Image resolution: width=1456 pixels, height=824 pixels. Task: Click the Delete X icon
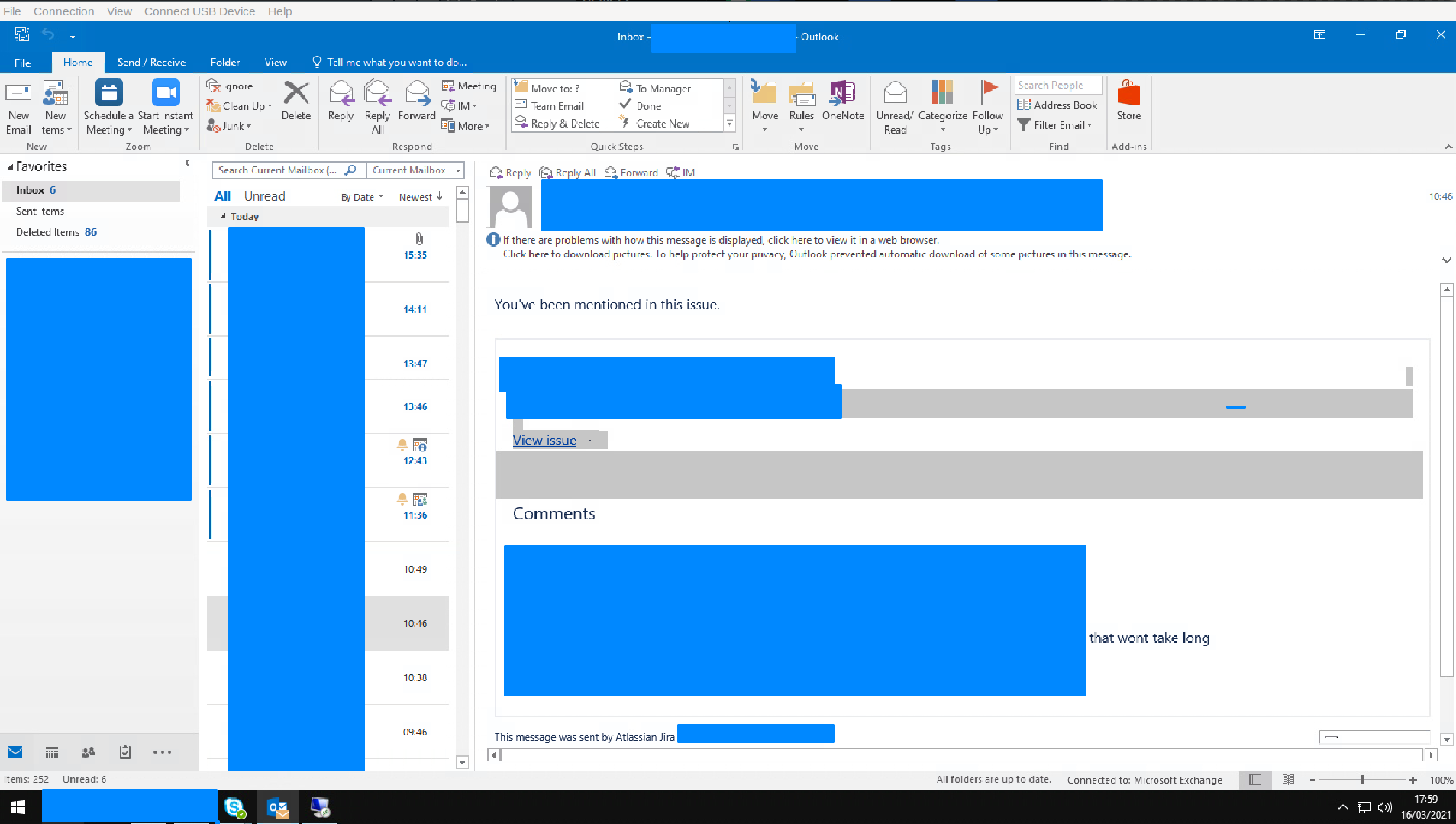click(296, 93)
